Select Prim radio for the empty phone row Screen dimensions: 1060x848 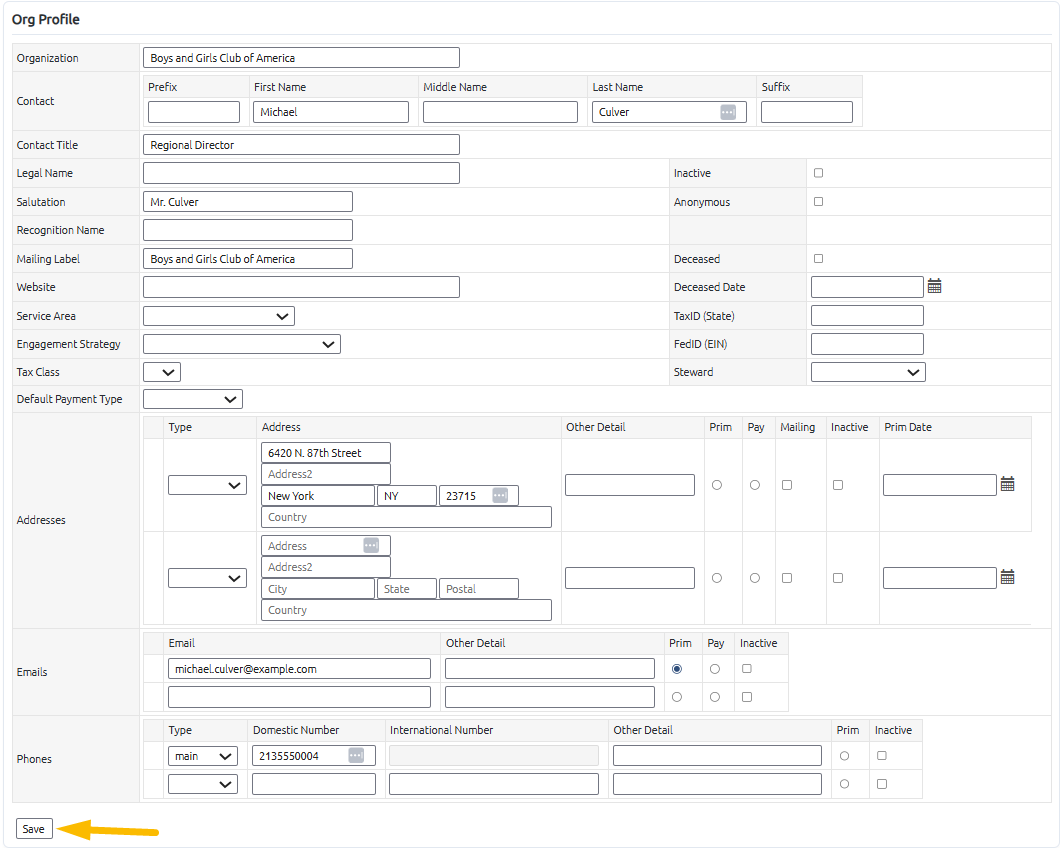coord(844,784)
